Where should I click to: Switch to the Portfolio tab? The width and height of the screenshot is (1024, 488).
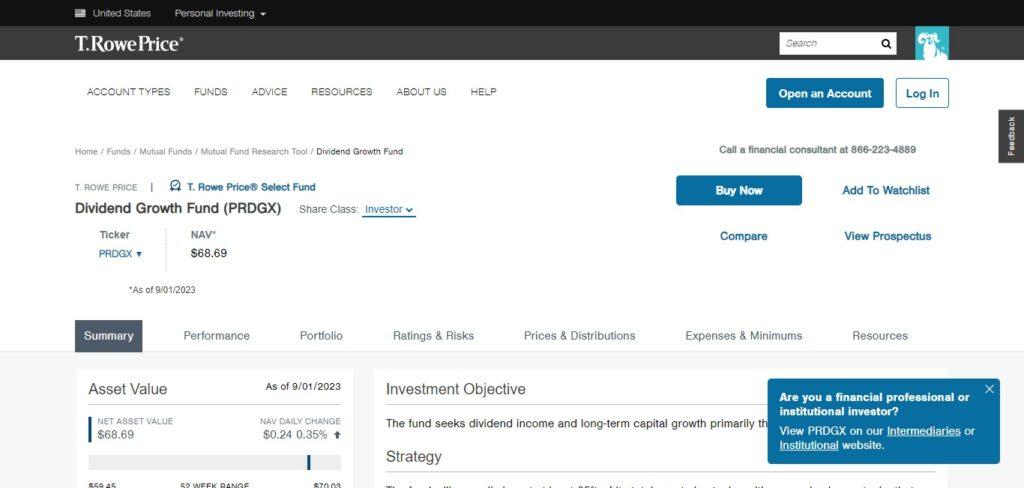tap(321, 336)
